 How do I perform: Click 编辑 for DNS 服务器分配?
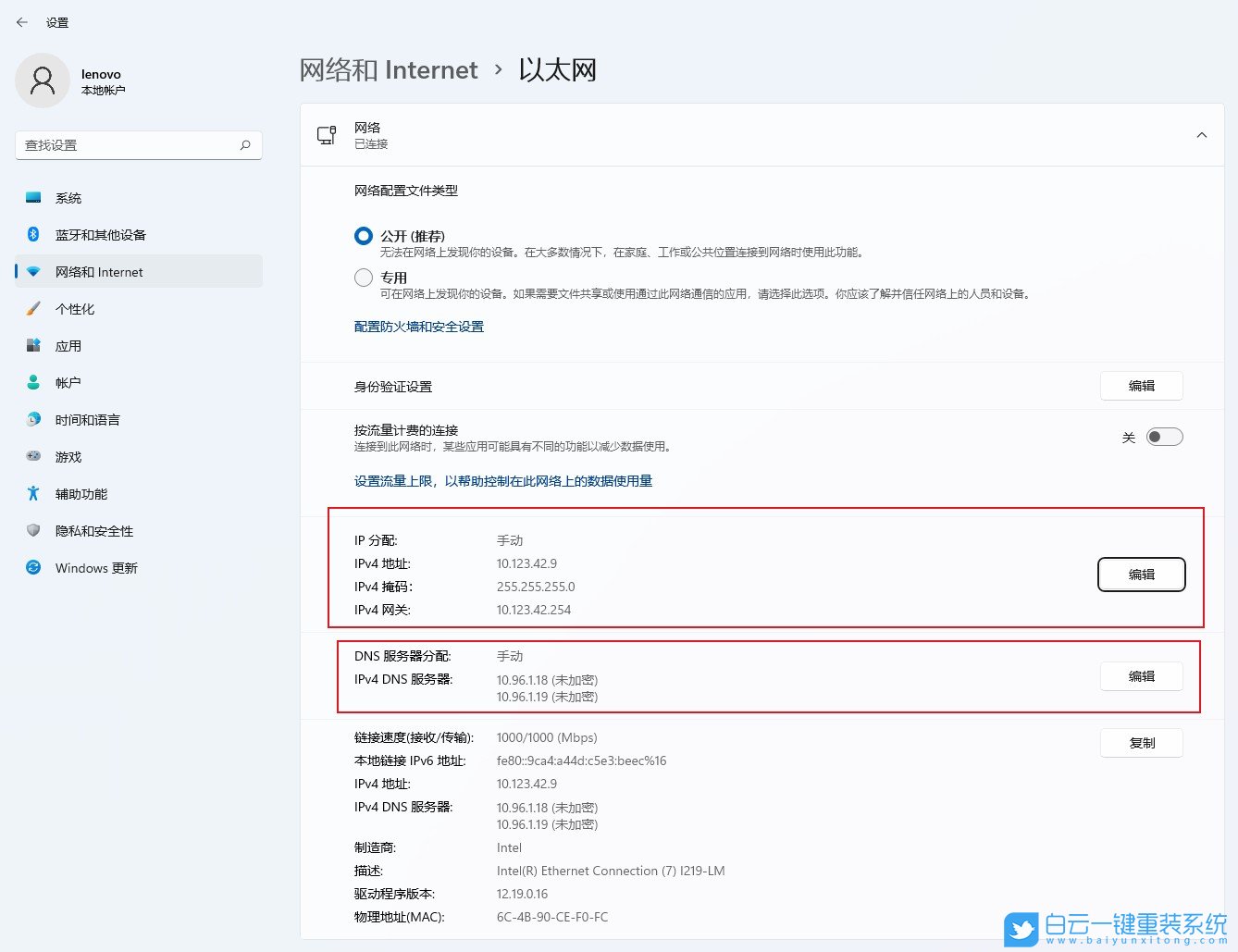pos(1141,676)
